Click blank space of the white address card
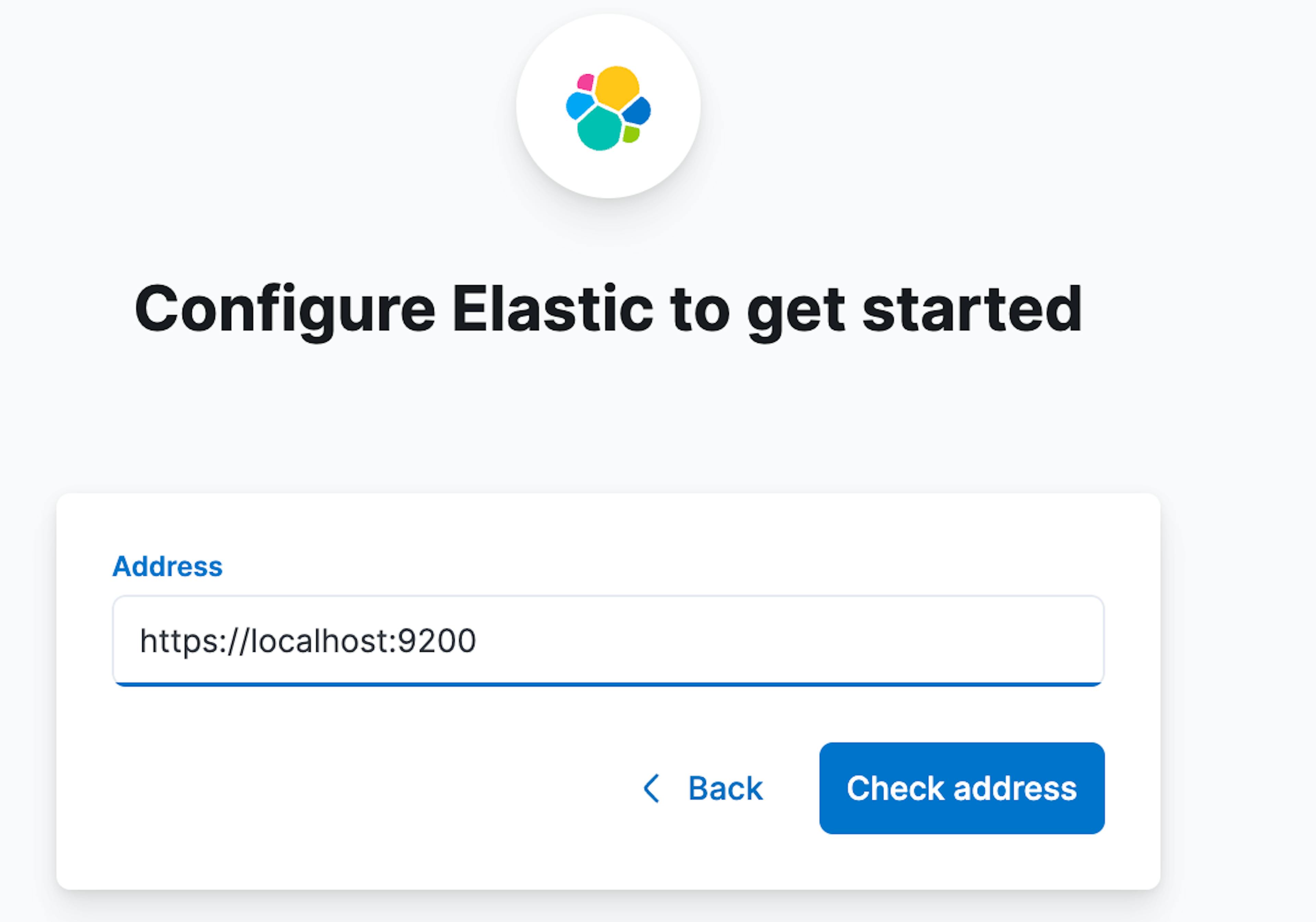The image size is (1316, 922). tap(344, 803)
